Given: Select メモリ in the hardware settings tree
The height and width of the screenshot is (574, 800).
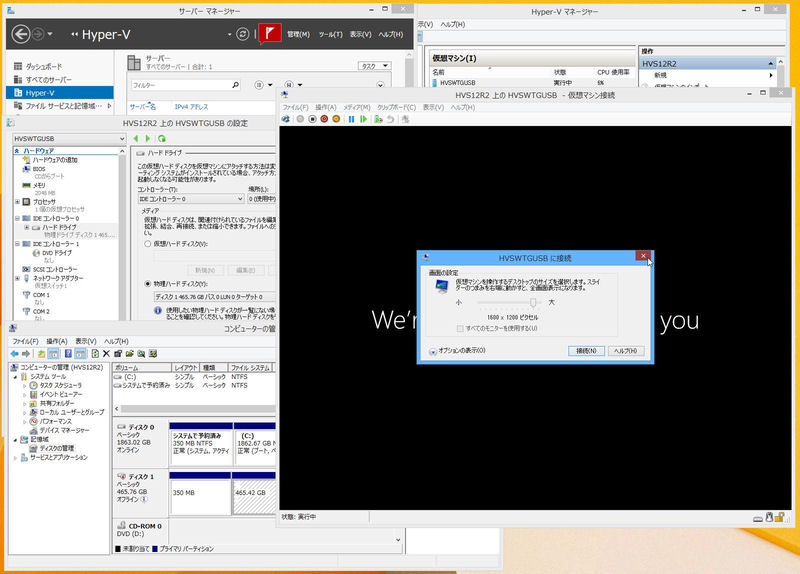Looking at the screenshot, I should pos(39,185).
